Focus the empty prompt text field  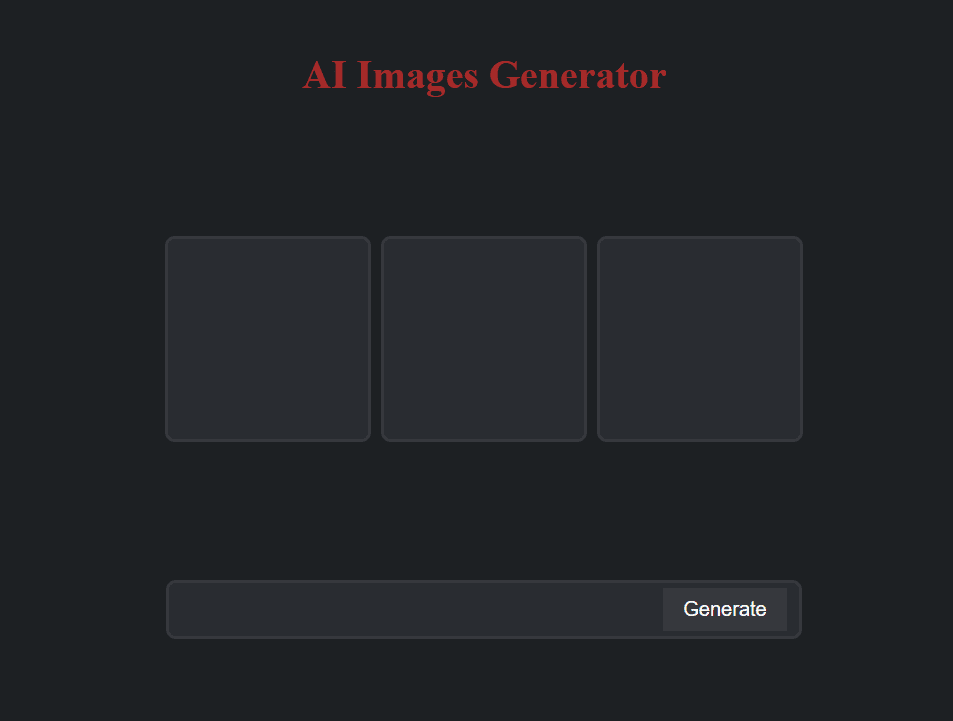pos(416,609)
